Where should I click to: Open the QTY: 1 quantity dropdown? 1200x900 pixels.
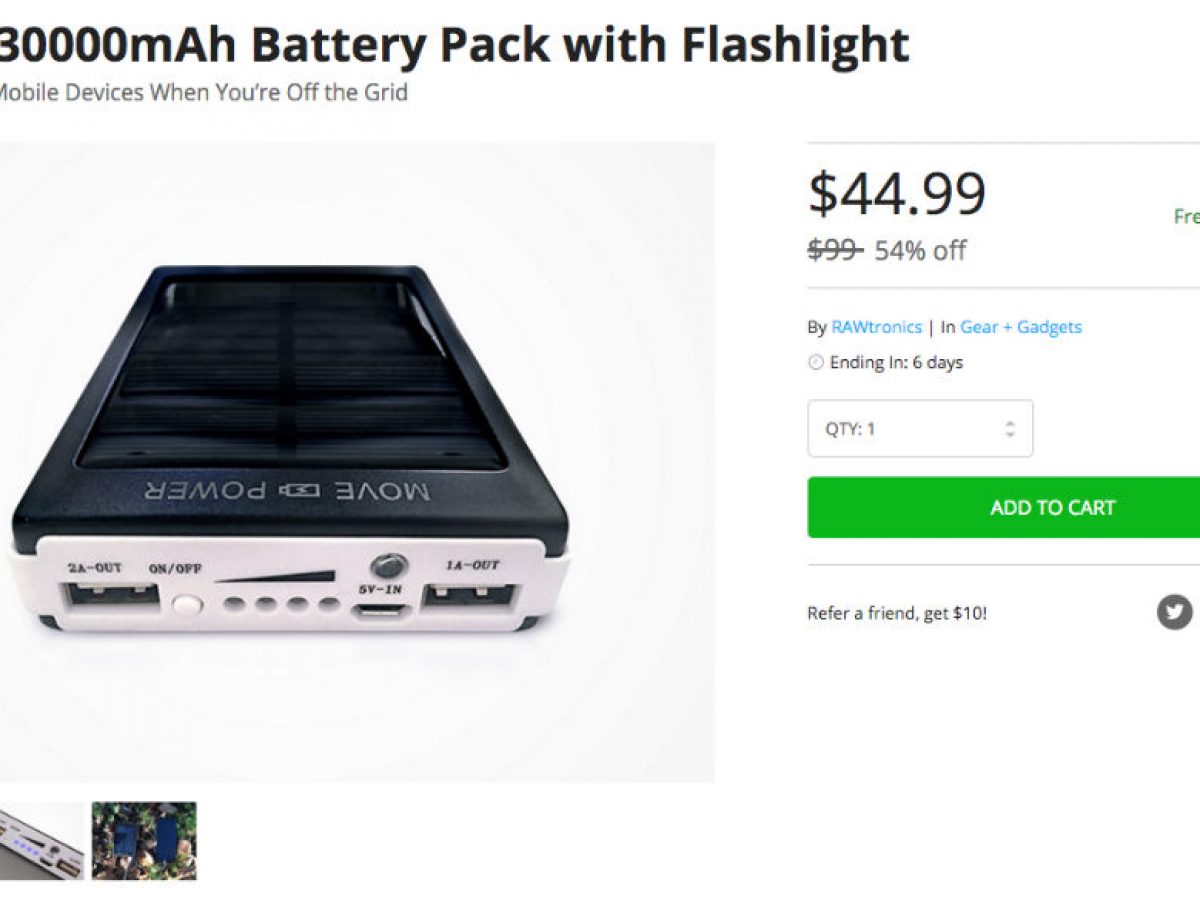coord(919,429)
